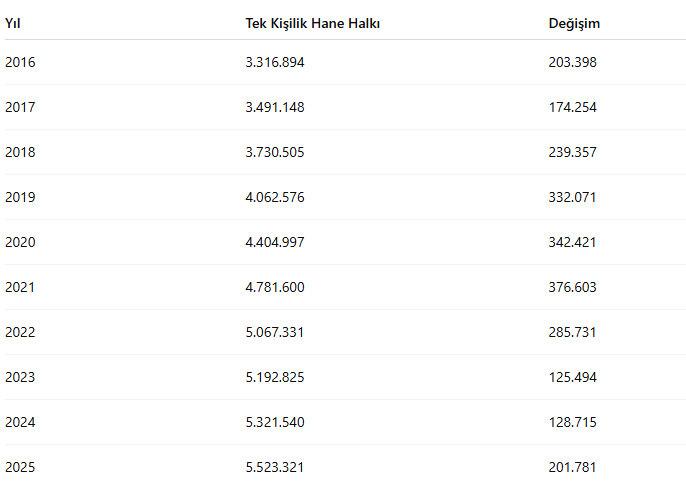Select the change value 376.603

coord(572,287)
